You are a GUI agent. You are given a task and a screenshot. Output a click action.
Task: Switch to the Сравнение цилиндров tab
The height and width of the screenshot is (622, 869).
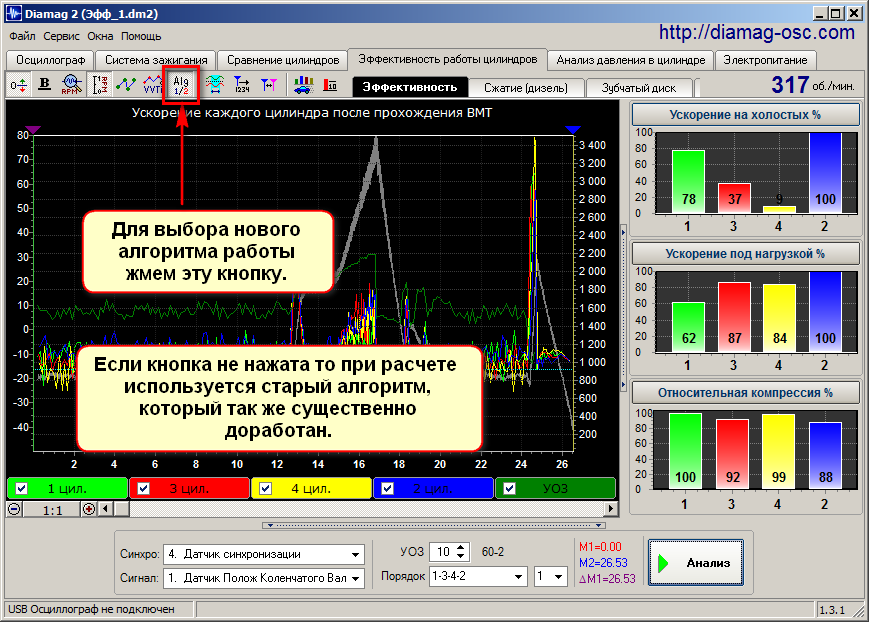point(283,60)
